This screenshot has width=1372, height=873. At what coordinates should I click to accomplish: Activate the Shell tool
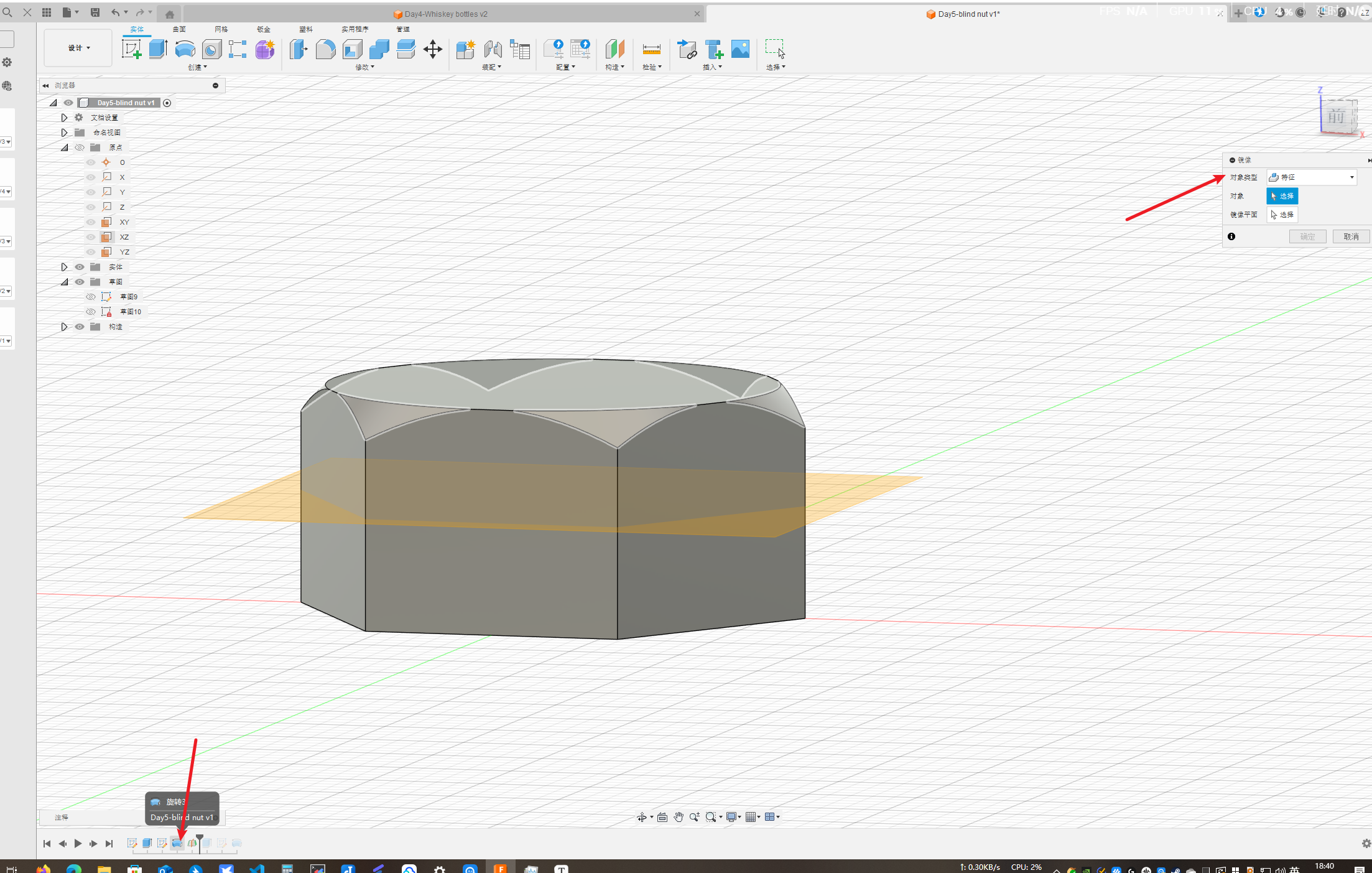(x=352, y=49)
